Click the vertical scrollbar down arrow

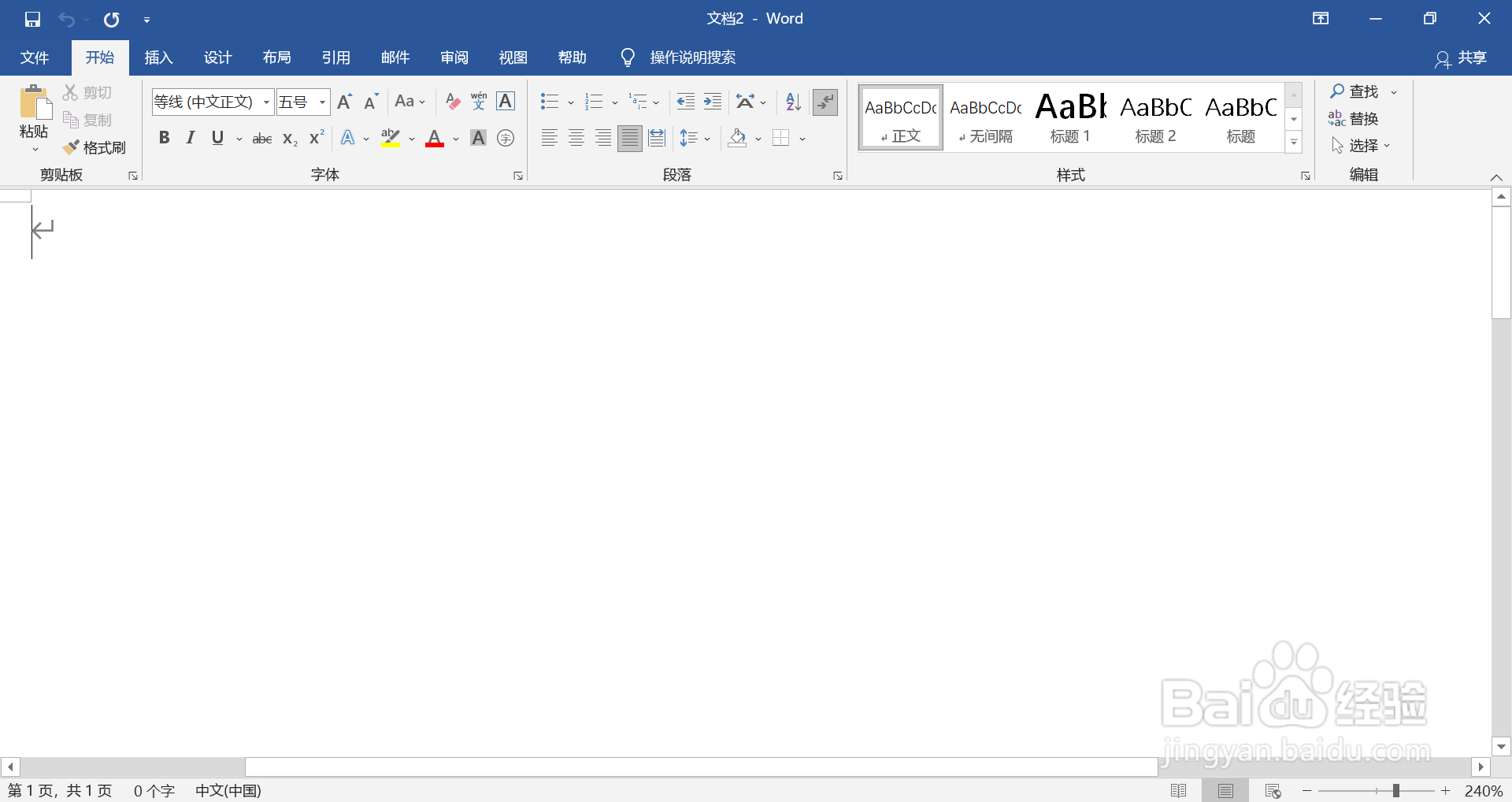[x=1501, y=746]
